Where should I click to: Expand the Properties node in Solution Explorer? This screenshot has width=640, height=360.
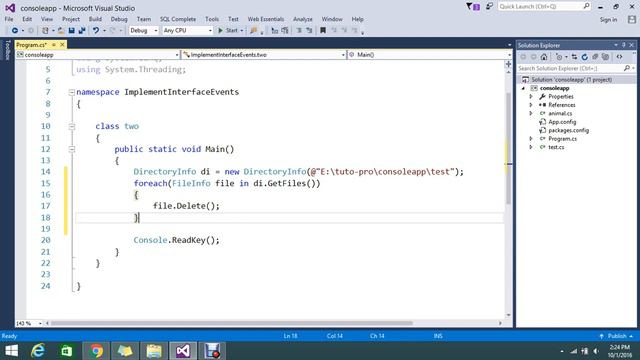531,97
